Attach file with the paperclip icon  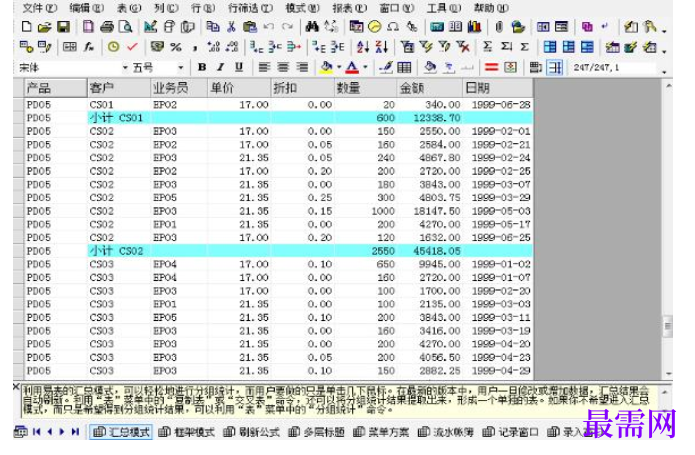[499, 27]
